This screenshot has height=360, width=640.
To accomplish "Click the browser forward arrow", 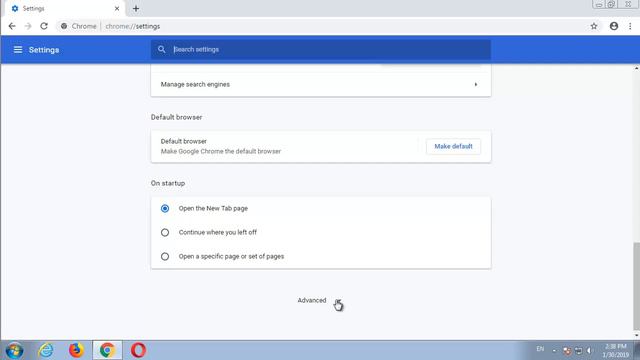I will click(x=28, y=26).
